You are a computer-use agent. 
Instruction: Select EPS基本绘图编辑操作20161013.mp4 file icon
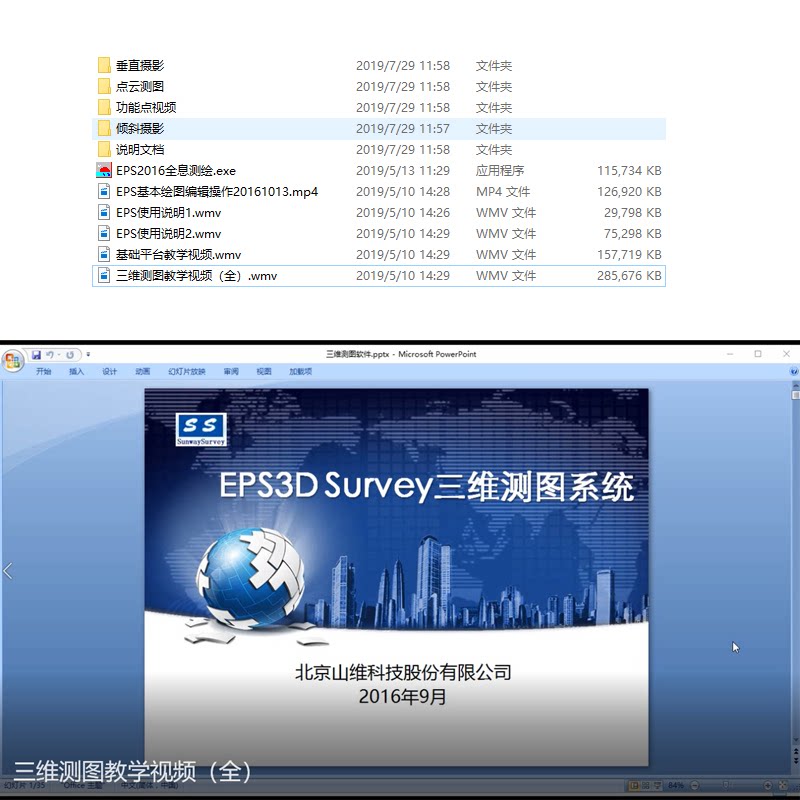pyautogui.click(x=104, y=191)
